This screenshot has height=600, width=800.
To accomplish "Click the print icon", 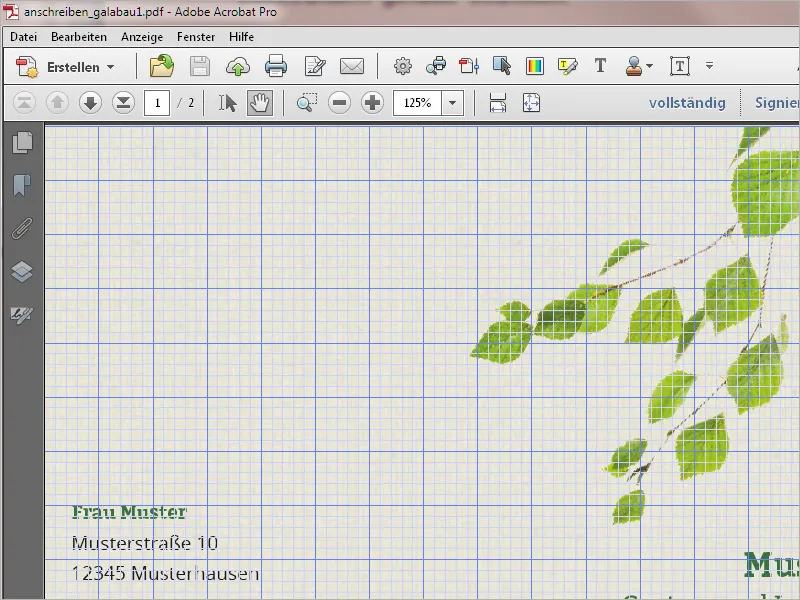I will pyautogui.click(x=276, y=66).
